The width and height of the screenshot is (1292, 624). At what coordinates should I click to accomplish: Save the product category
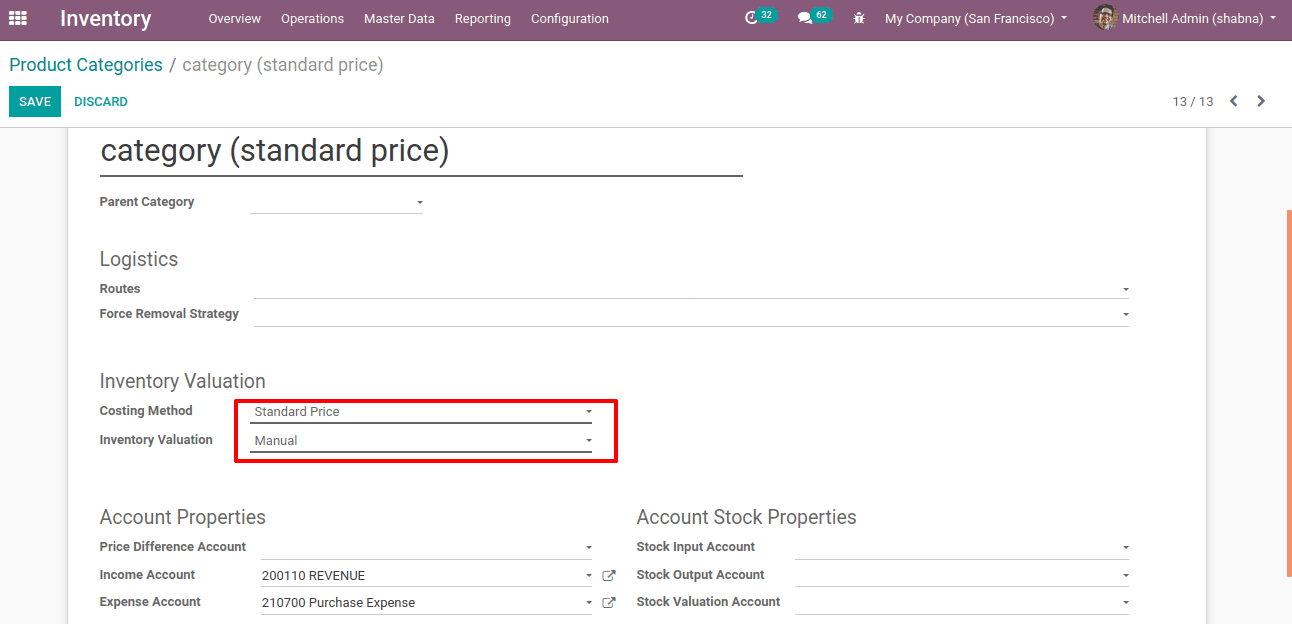coord(35,102)
